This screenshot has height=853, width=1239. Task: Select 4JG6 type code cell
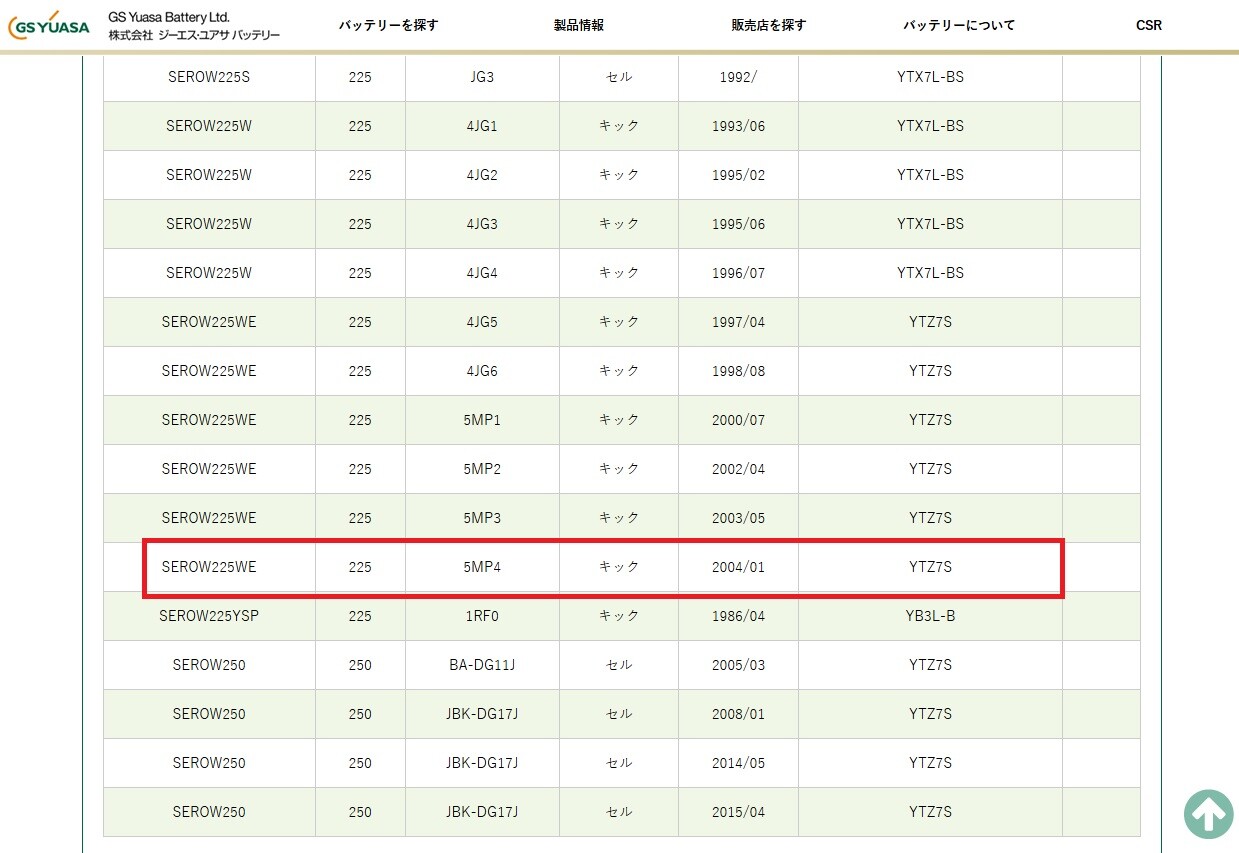(482, 371)
